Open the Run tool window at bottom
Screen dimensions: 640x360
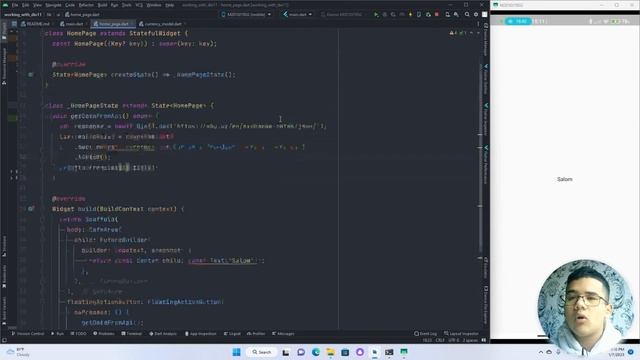(x=58, y=333)
